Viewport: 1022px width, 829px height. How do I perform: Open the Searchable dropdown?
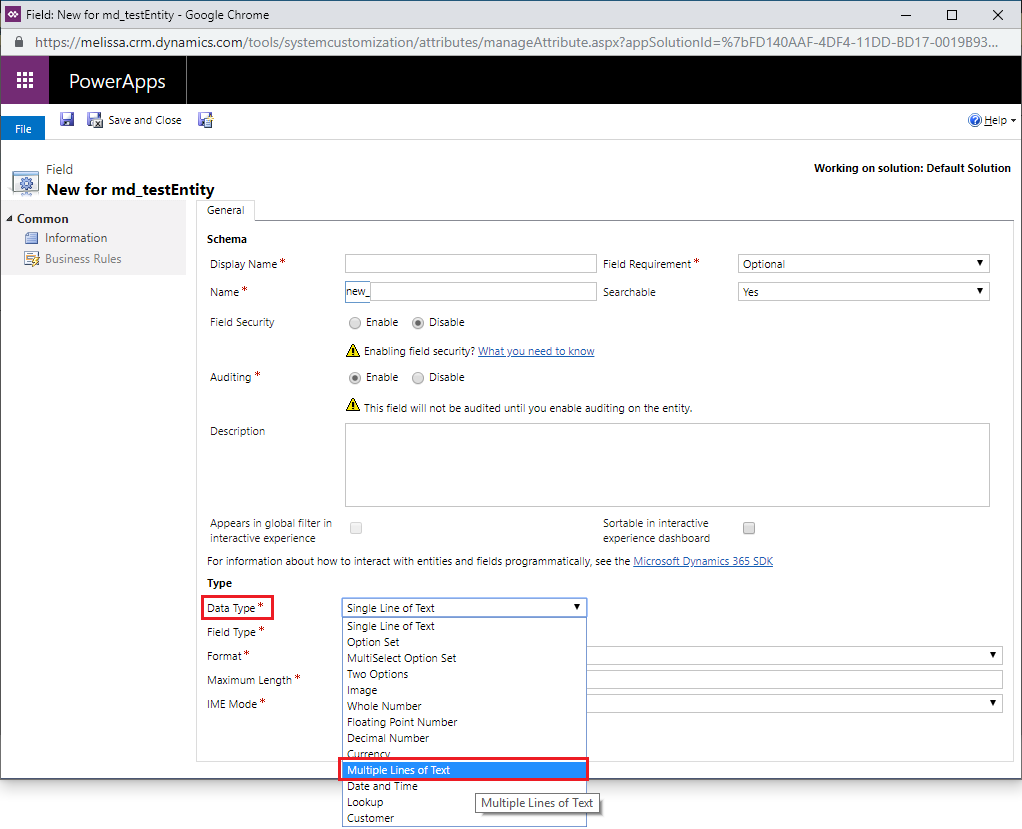click(x=864, y=292)
